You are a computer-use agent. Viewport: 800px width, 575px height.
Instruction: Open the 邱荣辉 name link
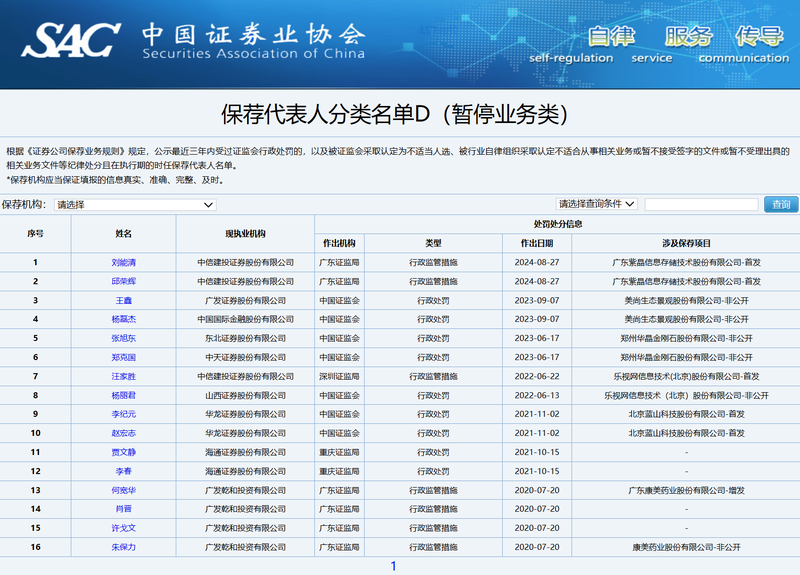point(124,281)
